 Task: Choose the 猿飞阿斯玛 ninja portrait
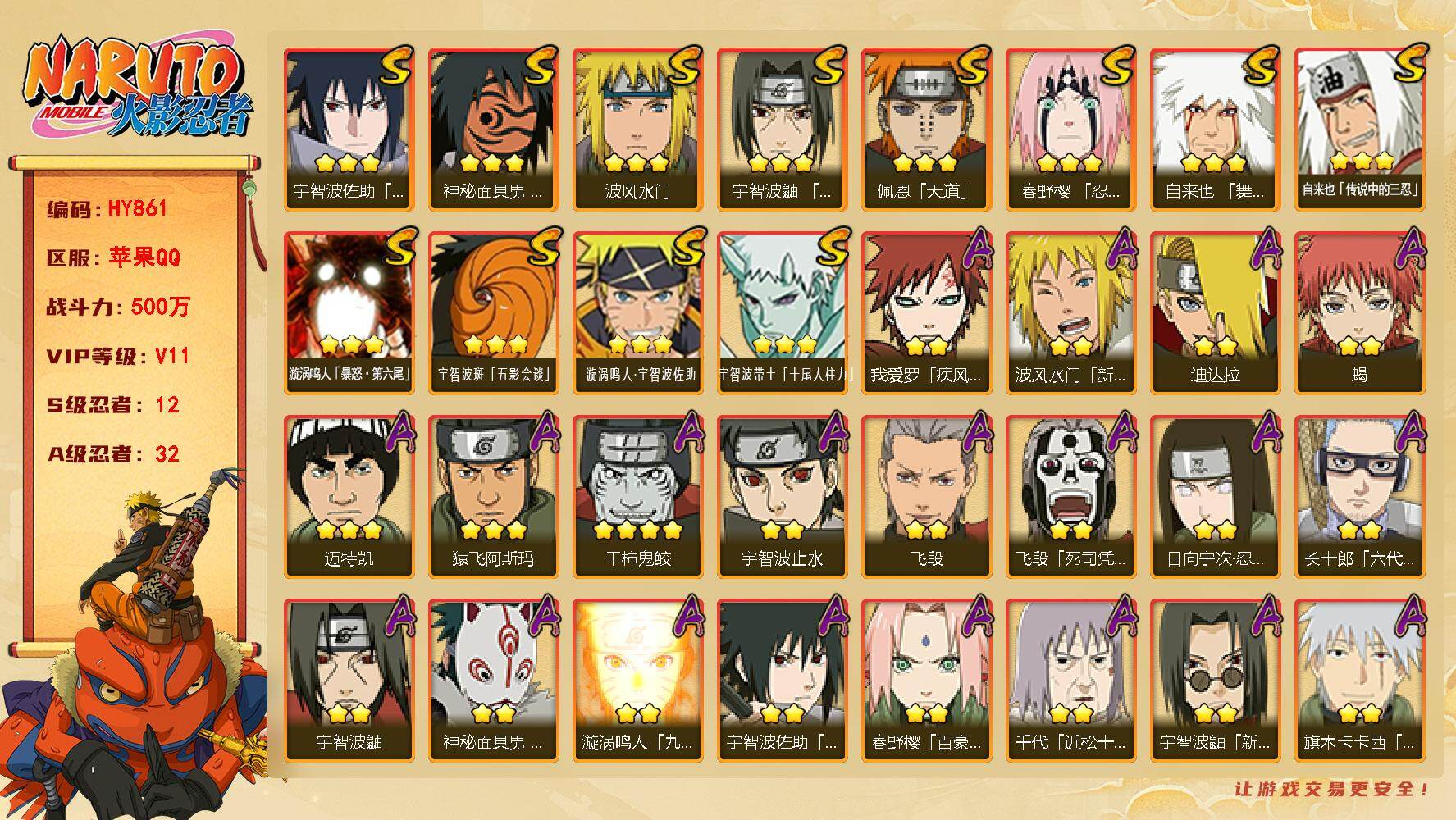point(493,496)
